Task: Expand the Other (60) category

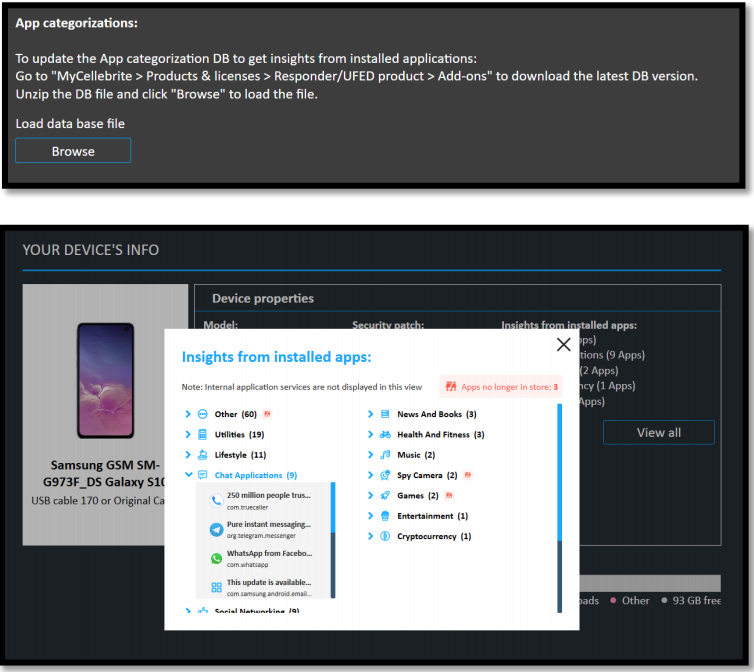Action: pyautogui.click(x=188, y=414)
